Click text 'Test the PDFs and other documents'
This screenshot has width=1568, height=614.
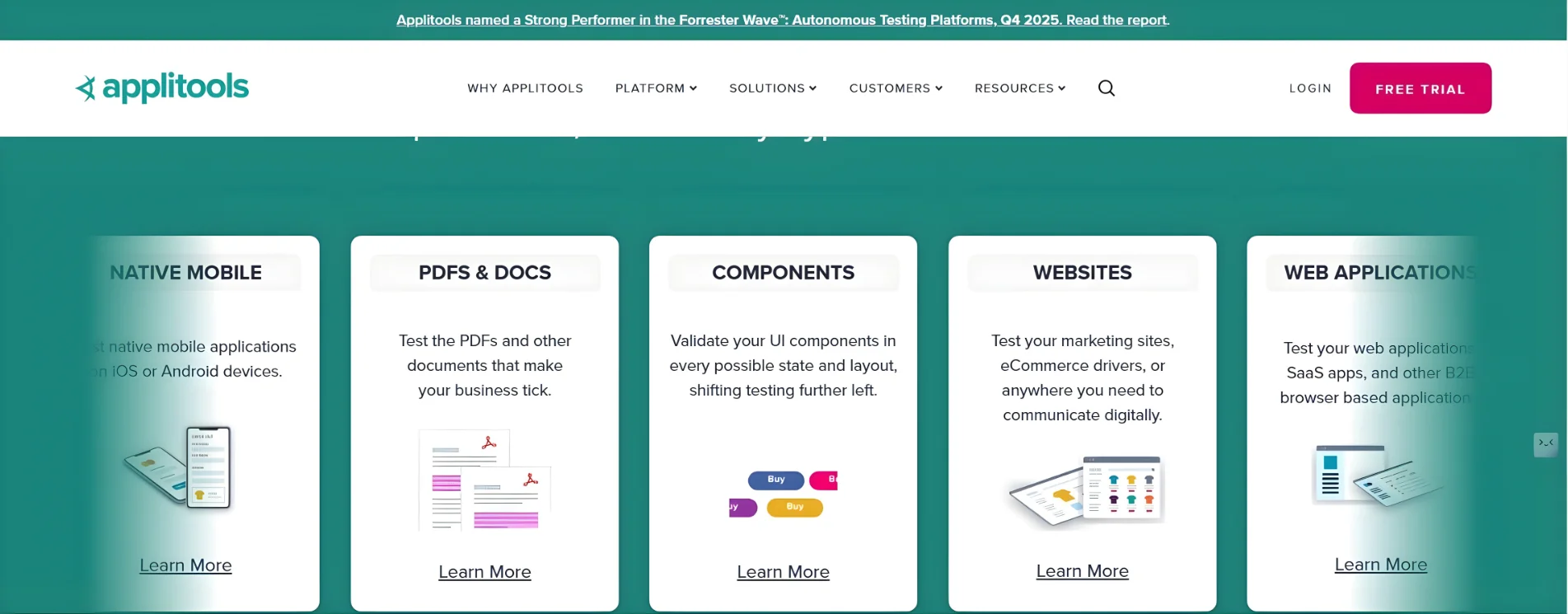coord(484,353)
